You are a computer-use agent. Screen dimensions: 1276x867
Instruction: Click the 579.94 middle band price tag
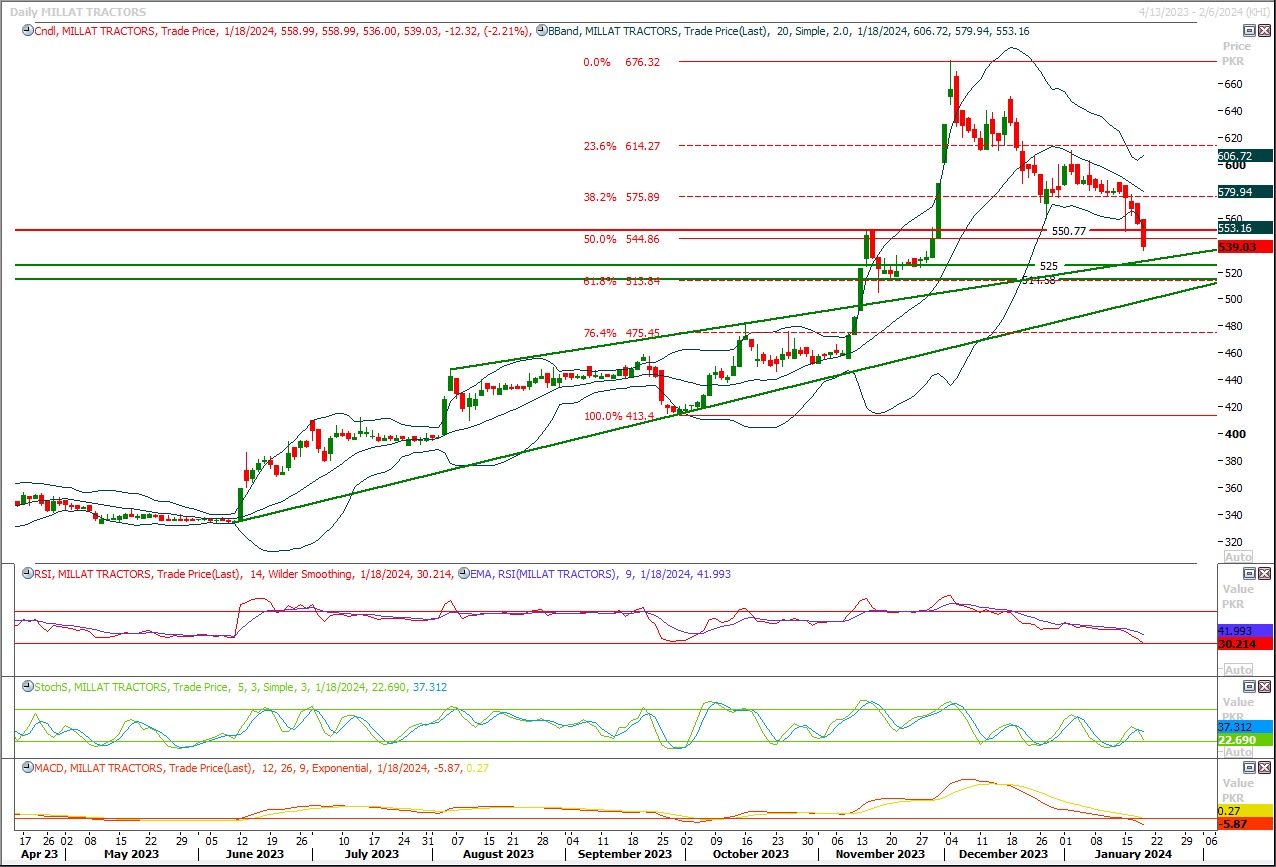[x=1245, y=192]
